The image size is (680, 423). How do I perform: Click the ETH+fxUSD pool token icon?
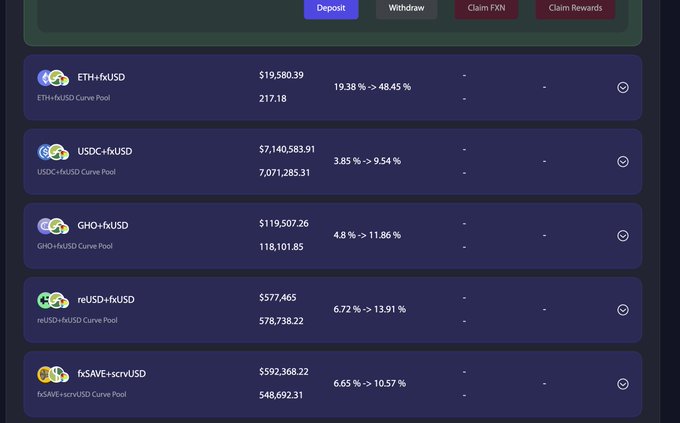[52, 78]
